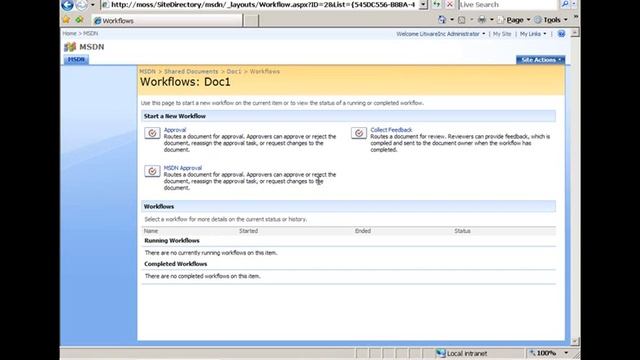The width and height of the screenshot is (640, 360).
Task: Click the MSDN site title
Action: coord(92,47)
